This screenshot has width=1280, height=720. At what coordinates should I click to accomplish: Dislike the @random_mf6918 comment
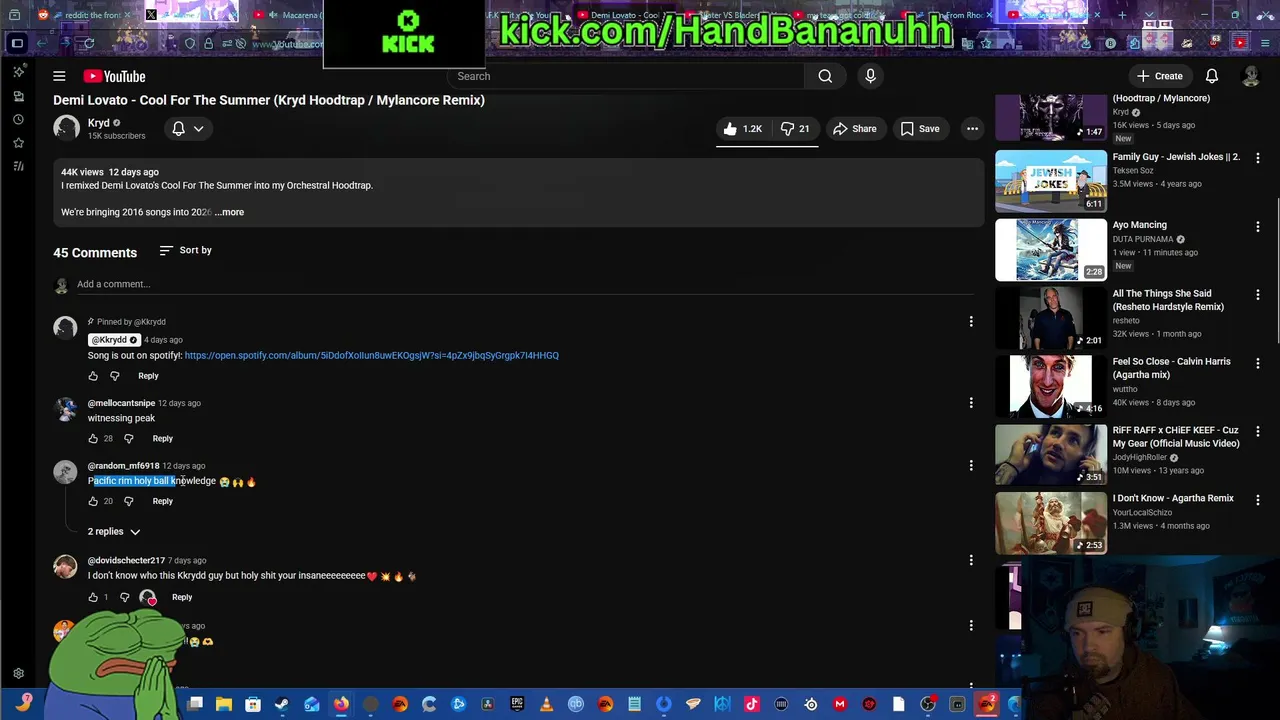[x=128, y=501]
